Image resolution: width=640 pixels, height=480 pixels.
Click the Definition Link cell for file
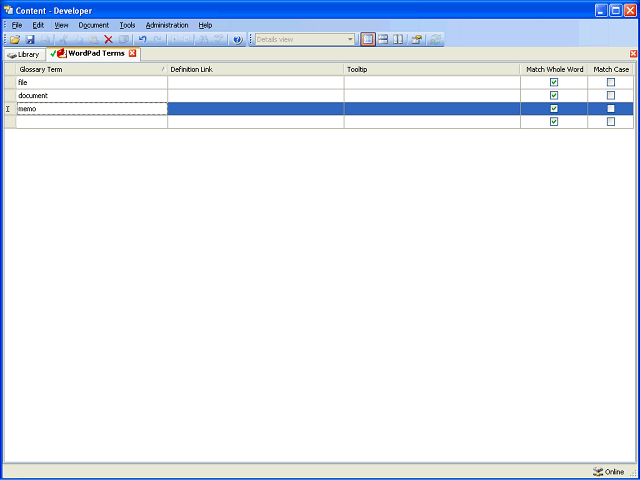coord(256,82)
